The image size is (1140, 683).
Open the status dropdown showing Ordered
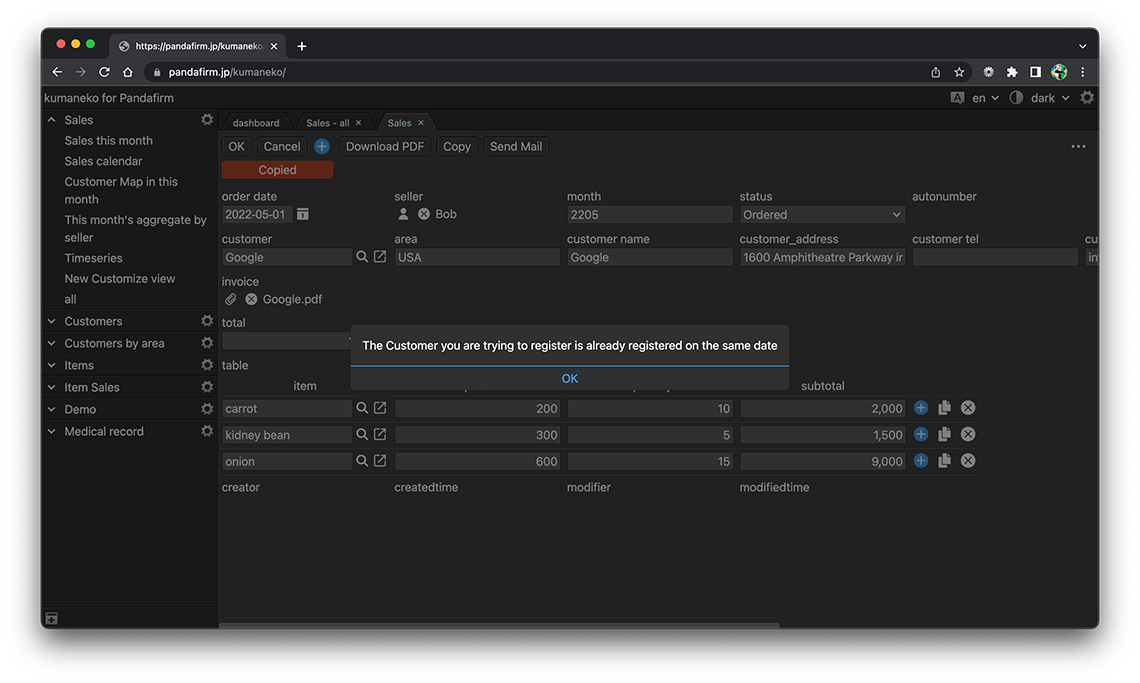tap(822, 214)
